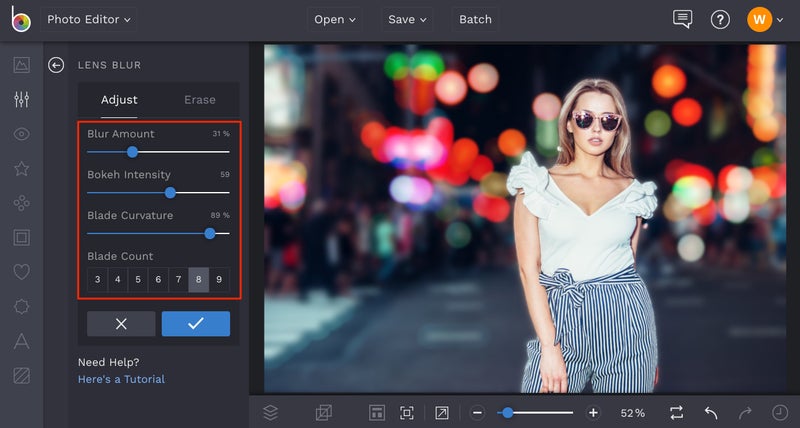Select the Adjust tab
Viewport: 800px width, 428px height.
coord(119,100)
